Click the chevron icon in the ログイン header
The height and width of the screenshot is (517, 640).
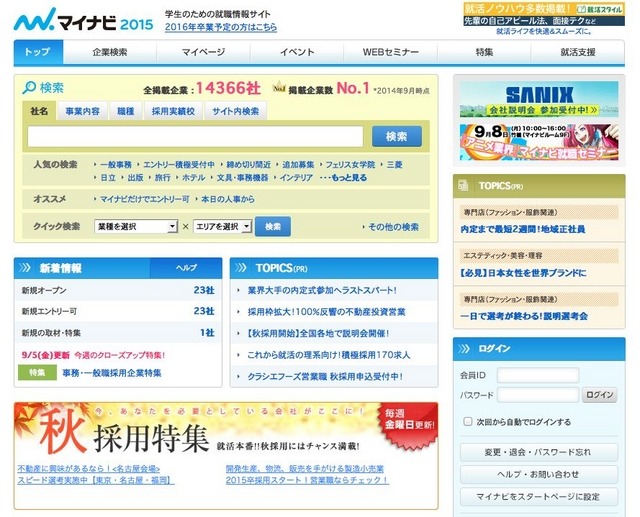click(x=464, y=348)
